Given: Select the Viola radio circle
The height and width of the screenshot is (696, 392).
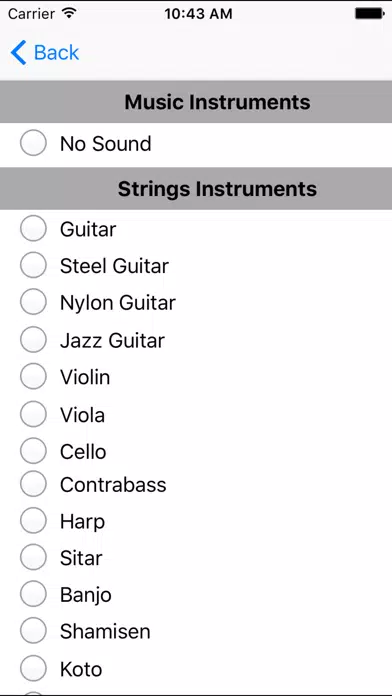Looking at the screenshot, I should pos(33,414).
